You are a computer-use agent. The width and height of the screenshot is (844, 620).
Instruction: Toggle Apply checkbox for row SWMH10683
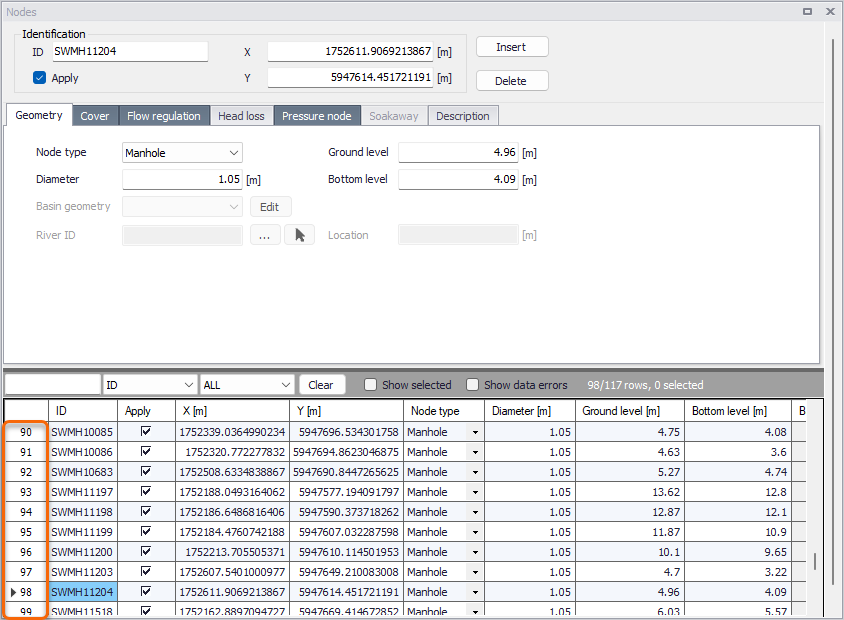pos(145,471)
